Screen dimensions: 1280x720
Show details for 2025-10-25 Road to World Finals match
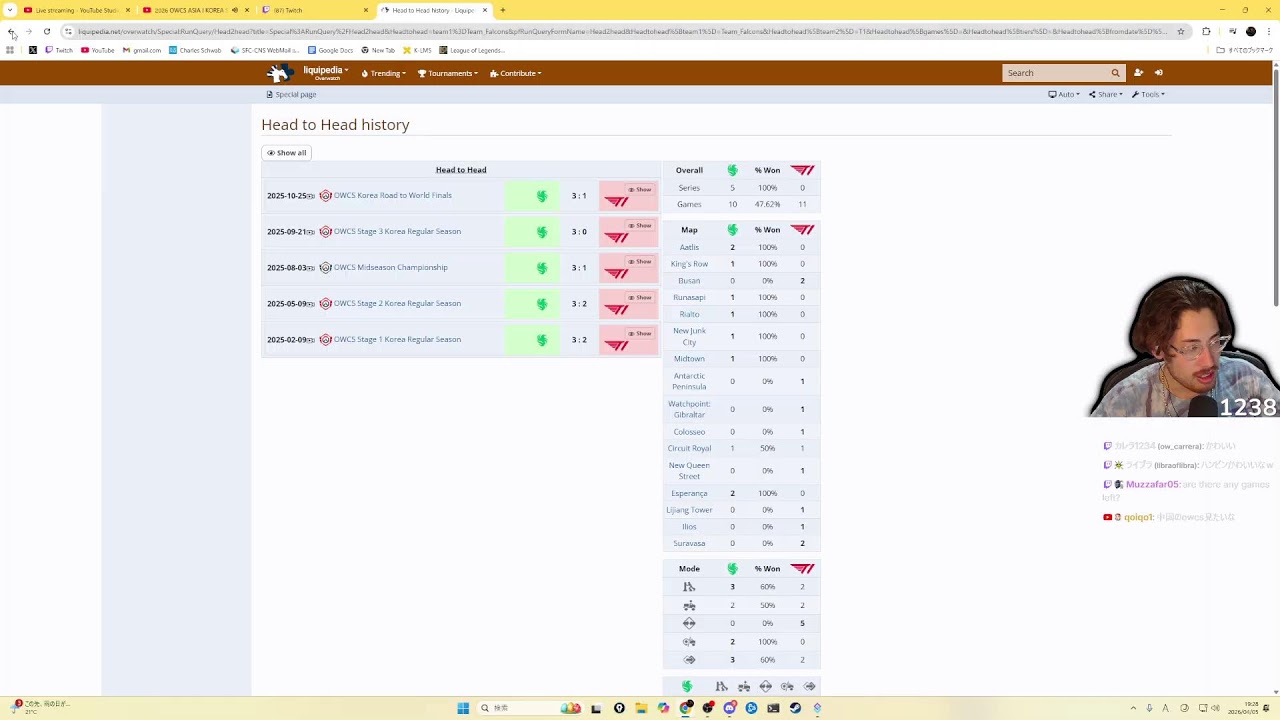[639, 189]
